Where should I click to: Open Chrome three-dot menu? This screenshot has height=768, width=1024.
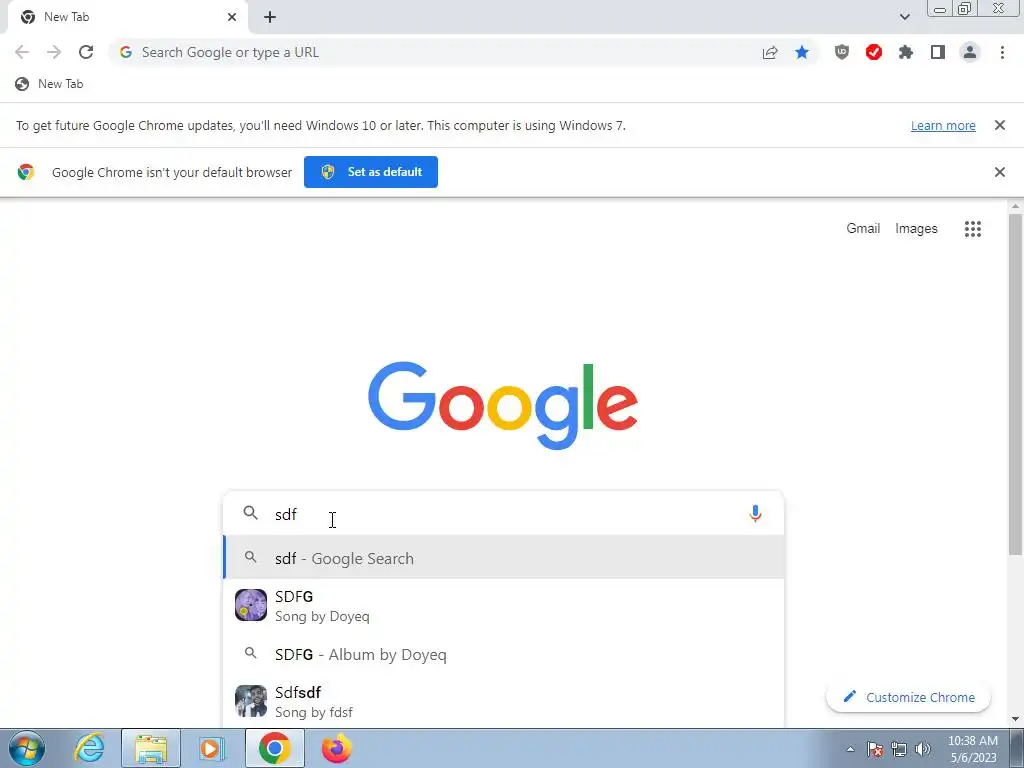(x=1002, y=52)
